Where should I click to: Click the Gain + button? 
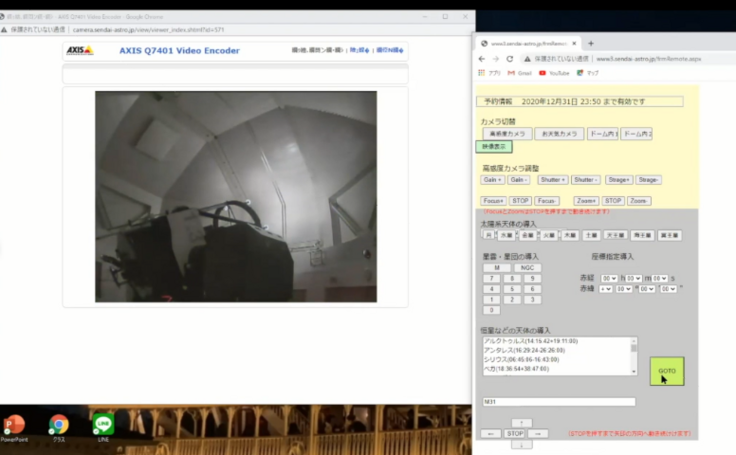[x=493, y=180]
